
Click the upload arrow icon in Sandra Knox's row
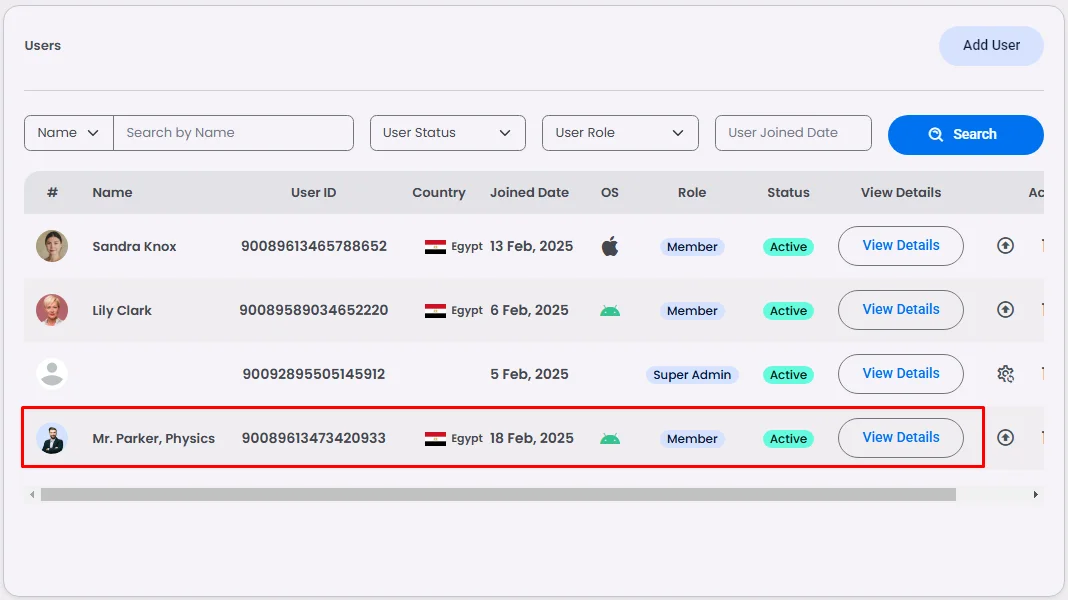1005,245
